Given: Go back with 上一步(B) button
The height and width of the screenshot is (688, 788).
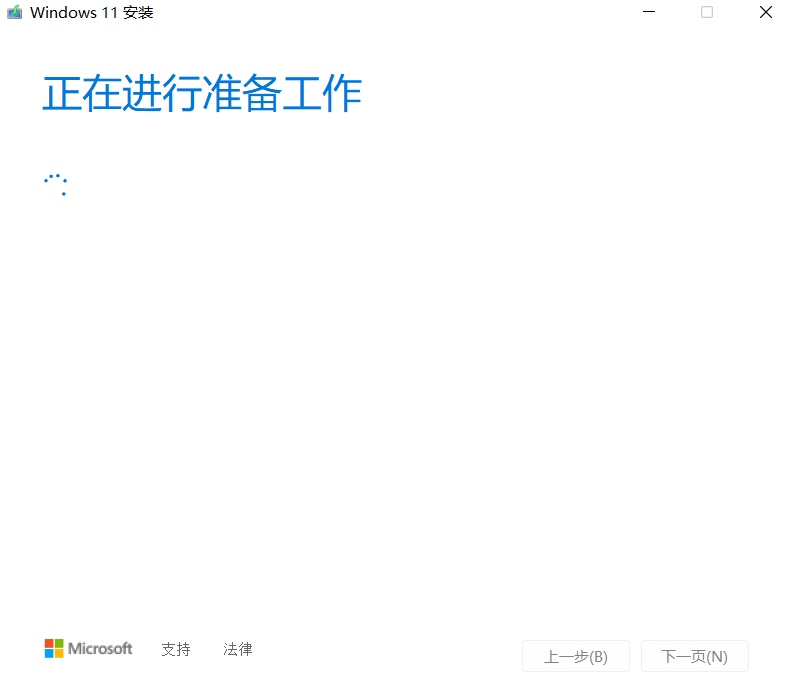Looking at the screenshot, I should (576, 656).
